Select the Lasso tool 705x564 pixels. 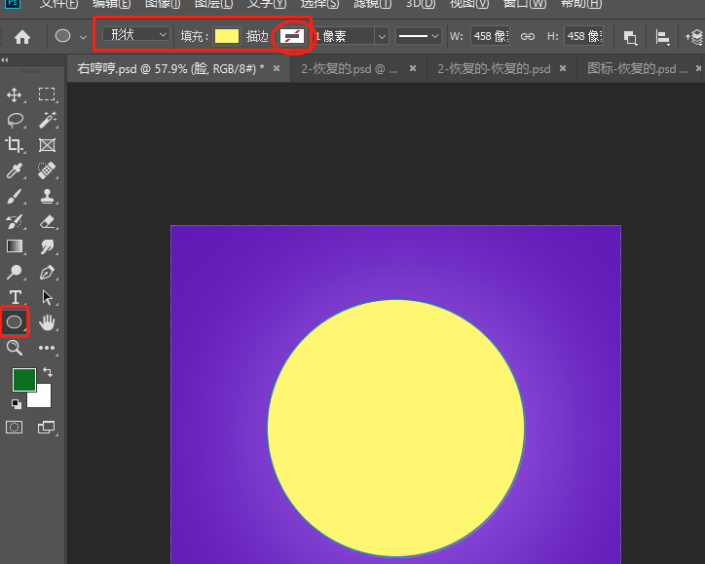tap(15, 120)
